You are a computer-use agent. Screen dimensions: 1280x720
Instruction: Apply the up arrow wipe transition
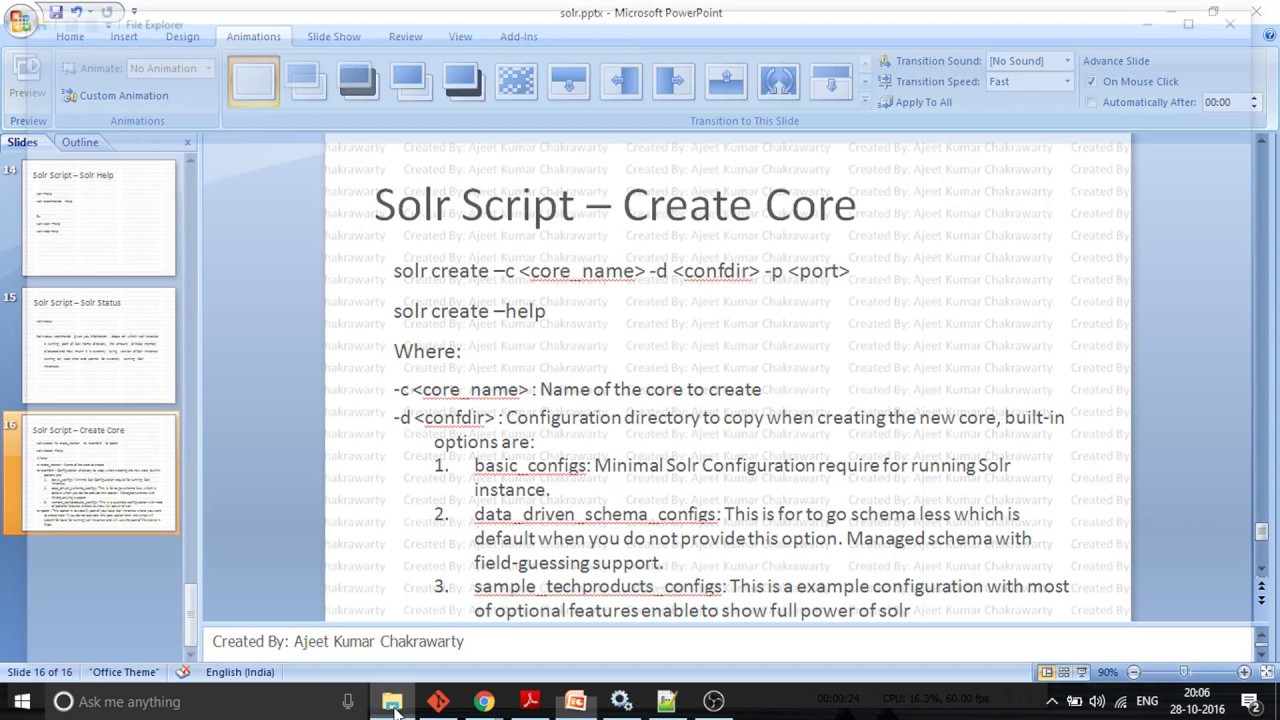pyautogui.click(x=726, y=81)
